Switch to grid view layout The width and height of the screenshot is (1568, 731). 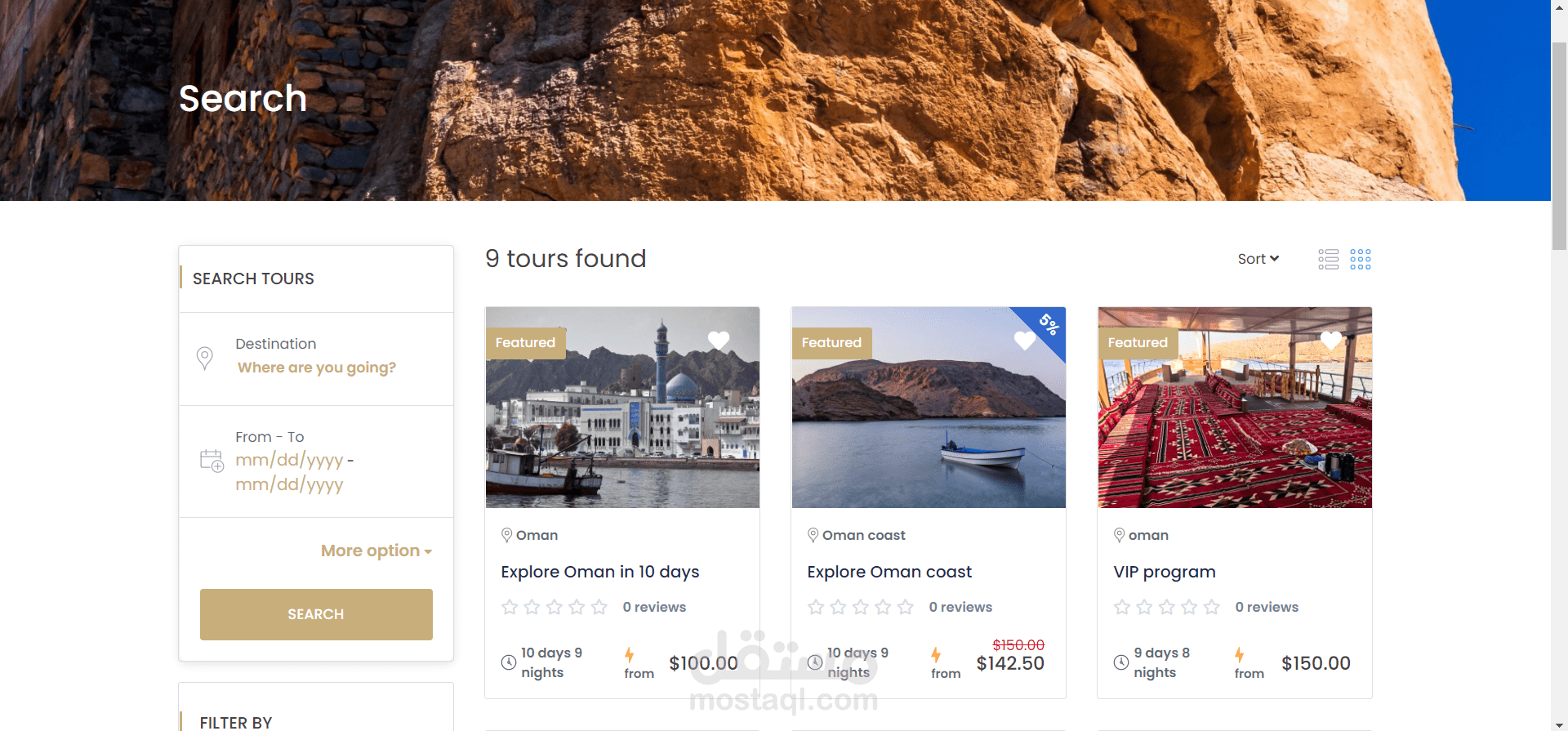point(1361,260)
